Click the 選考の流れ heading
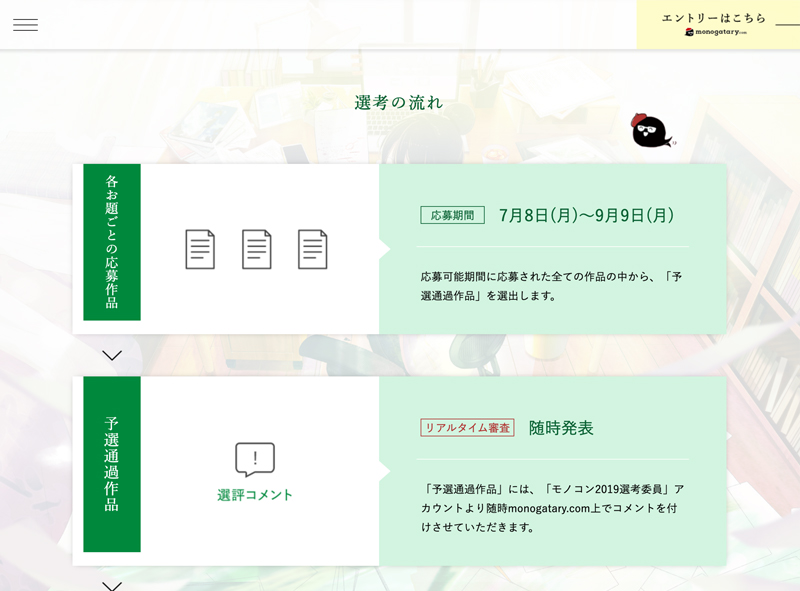This screenshot has width=800, height=591. click(399, 103)
